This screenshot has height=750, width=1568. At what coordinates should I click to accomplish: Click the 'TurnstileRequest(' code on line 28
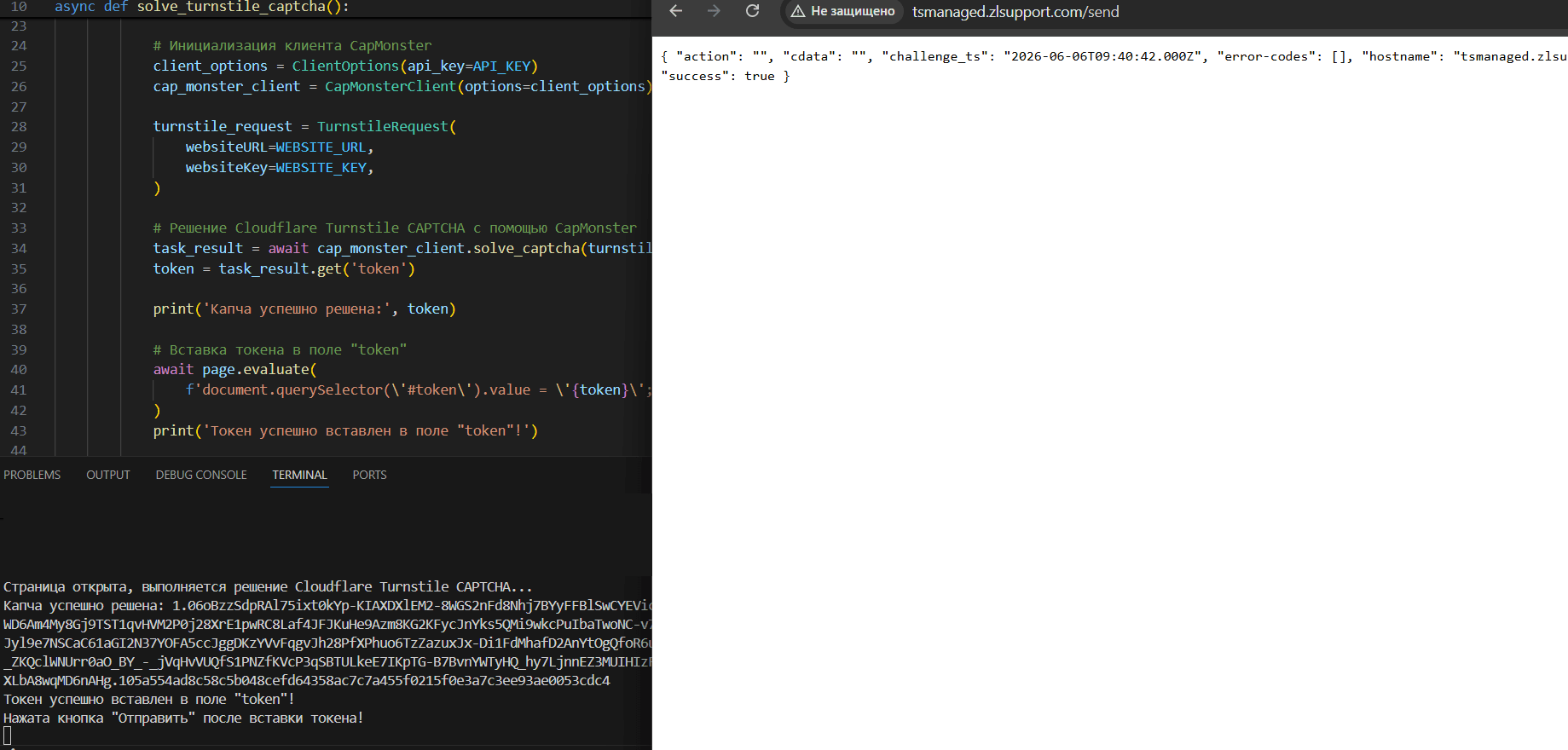[387, 126]
